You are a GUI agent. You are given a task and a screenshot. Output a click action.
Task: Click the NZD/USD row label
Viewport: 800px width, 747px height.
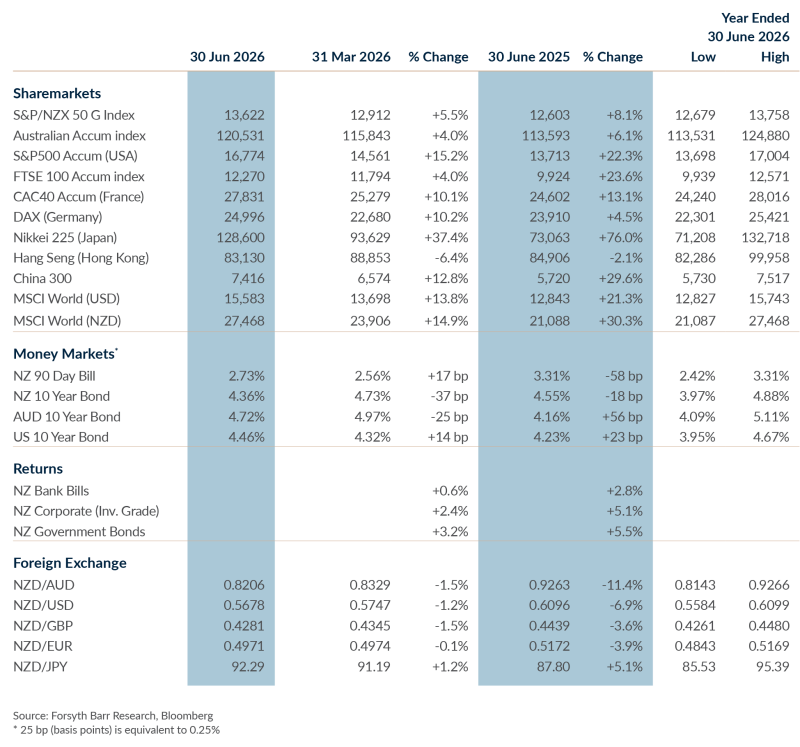[43, 606]
